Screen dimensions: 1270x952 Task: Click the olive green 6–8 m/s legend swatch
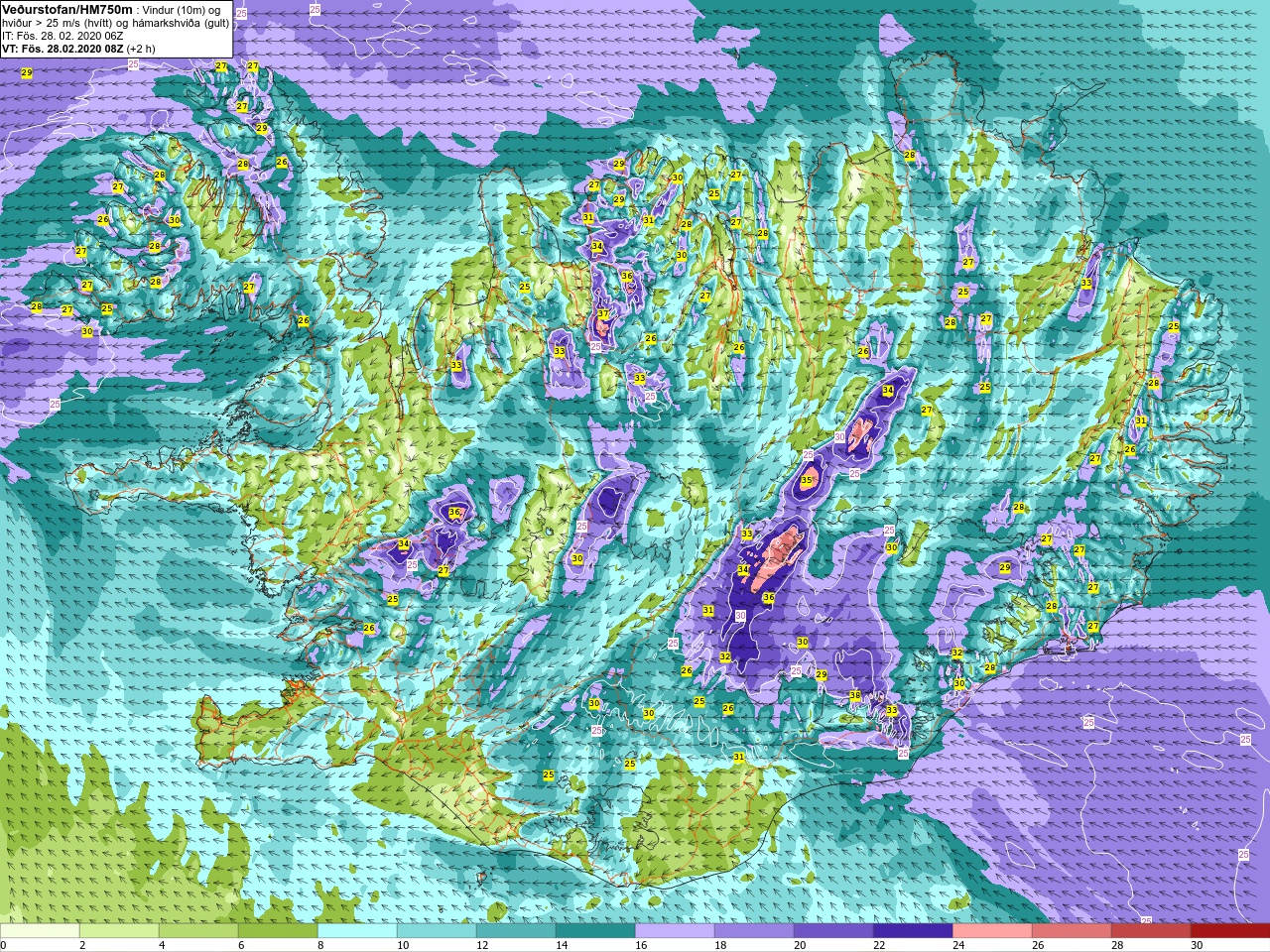click(278, 930)
